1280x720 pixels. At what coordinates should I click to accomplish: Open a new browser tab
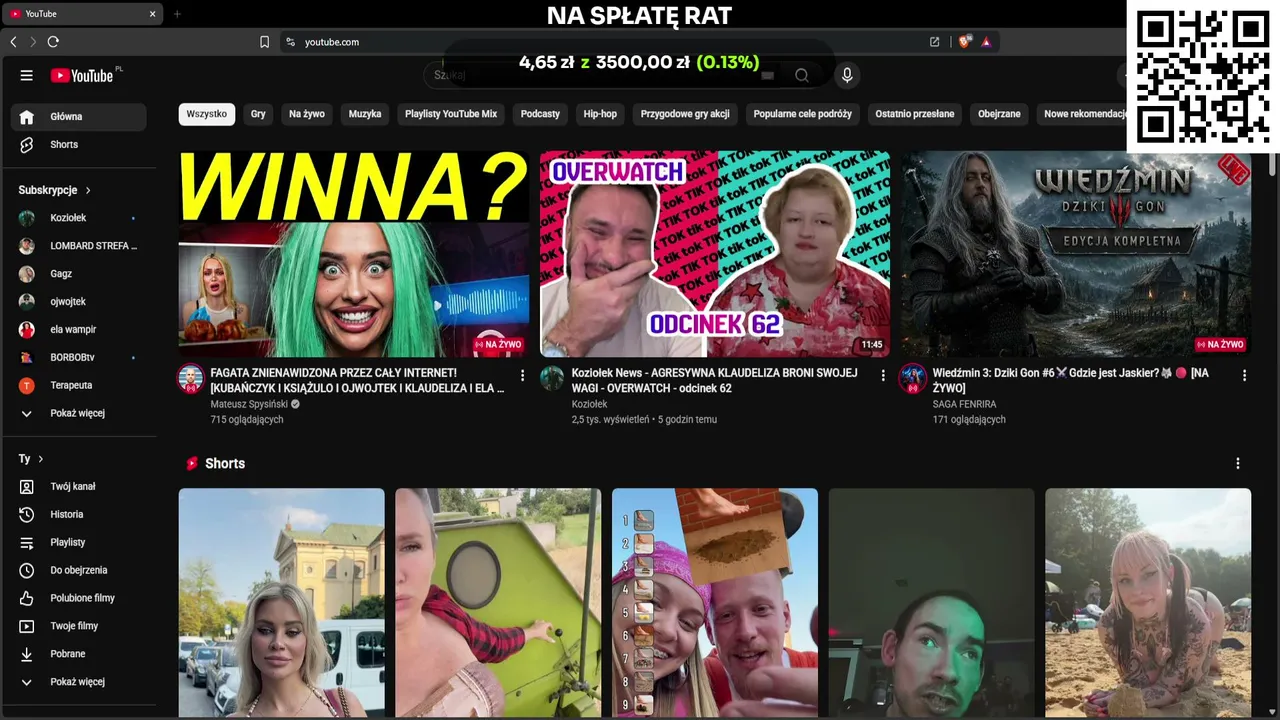click(177, 14)
